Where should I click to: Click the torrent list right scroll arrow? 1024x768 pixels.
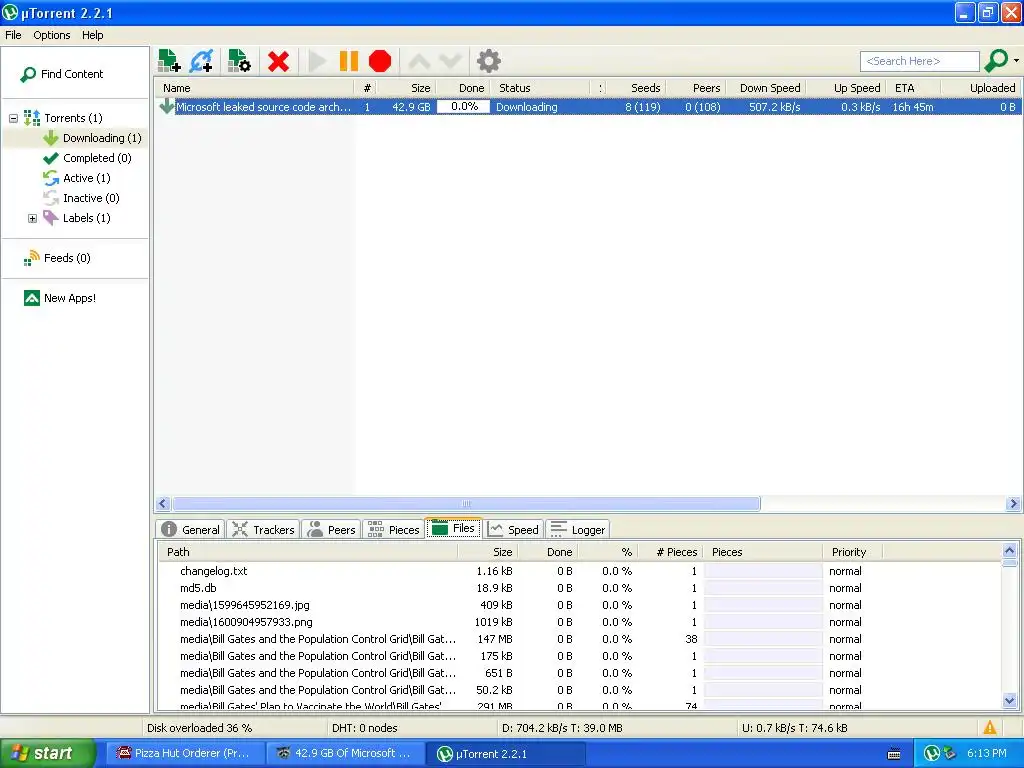point(1014,504)
